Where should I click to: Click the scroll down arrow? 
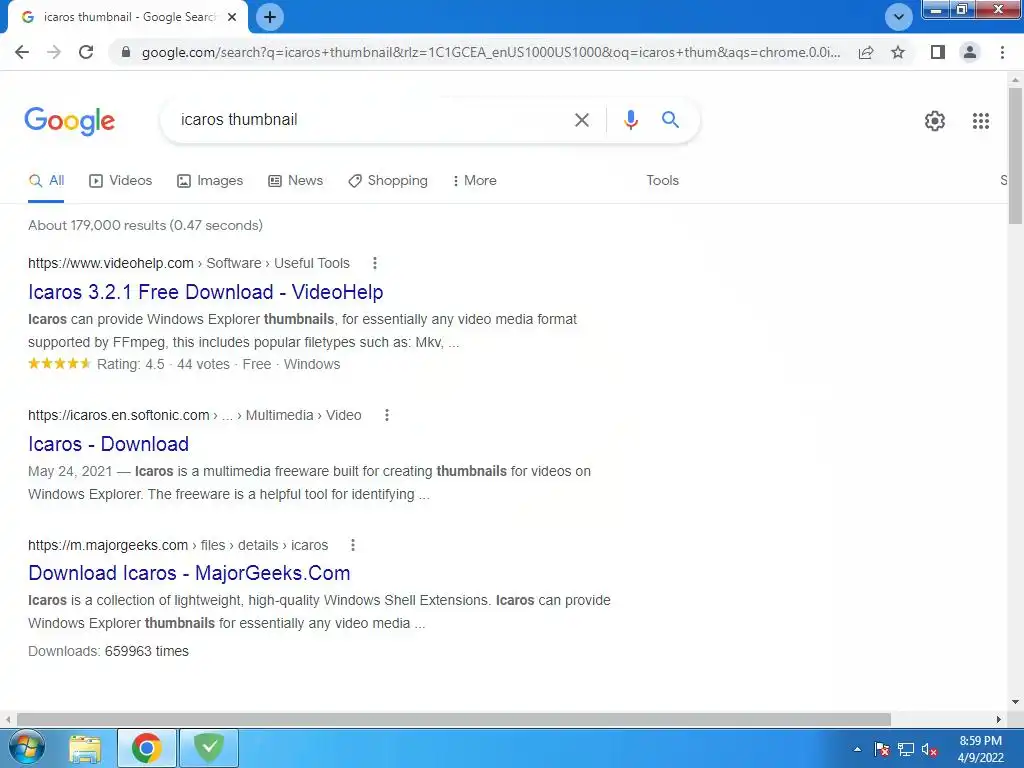click(x=1015, y=702)
